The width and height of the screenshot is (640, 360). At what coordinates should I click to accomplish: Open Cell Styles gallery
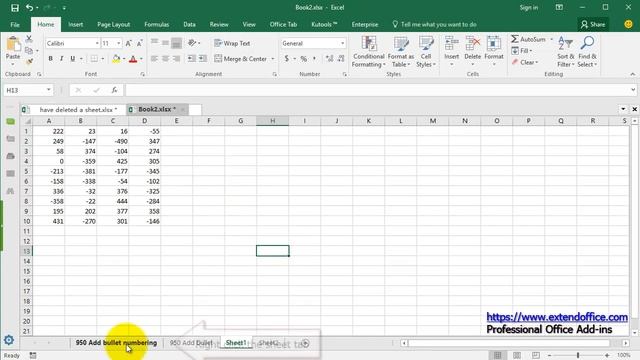426,52
